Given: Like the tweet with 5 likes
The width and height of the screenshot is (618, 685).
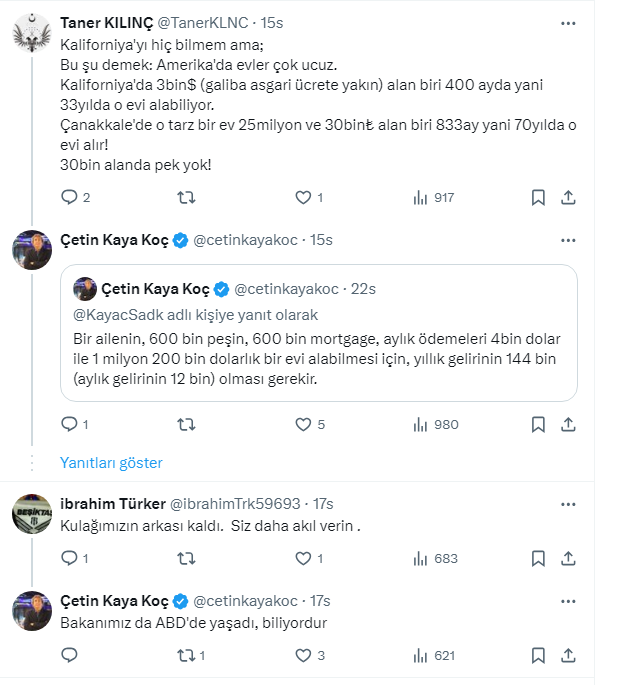Looking at the screenshot, I should (x=303, y=425).
